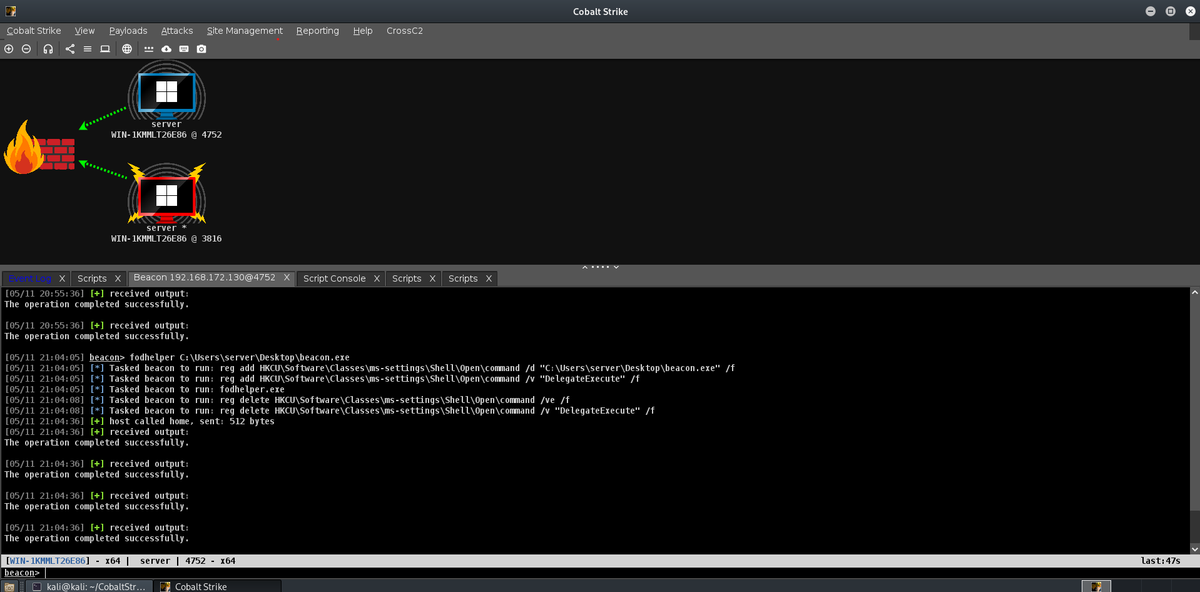Open Keystrokes via keyboard icon
Screen dimensions: 1200x592
point(184,49)
